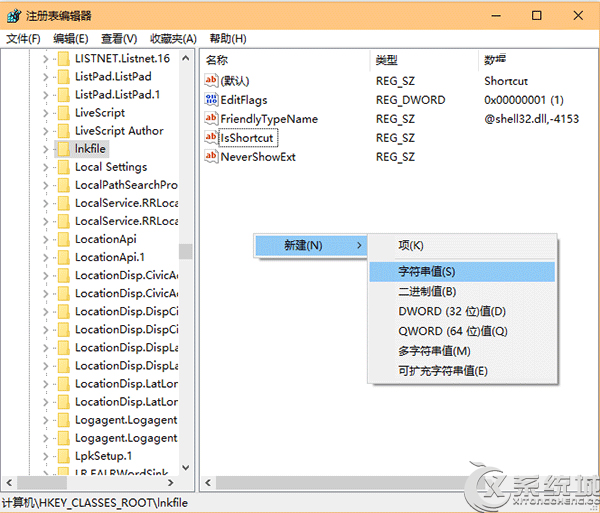Open the 新建(N) submenu entry
The width and height of the screenshot is (600, 513).
[310, 245]
